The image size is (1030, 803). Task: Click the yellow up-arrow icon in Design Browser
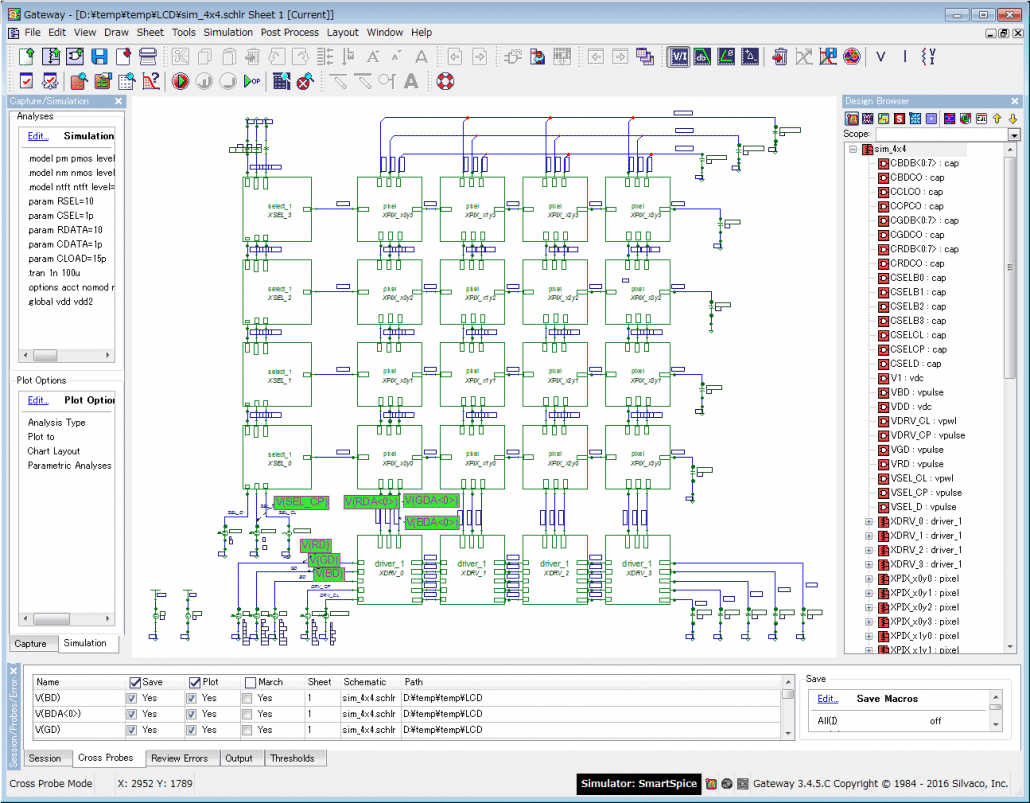point(996,118)
